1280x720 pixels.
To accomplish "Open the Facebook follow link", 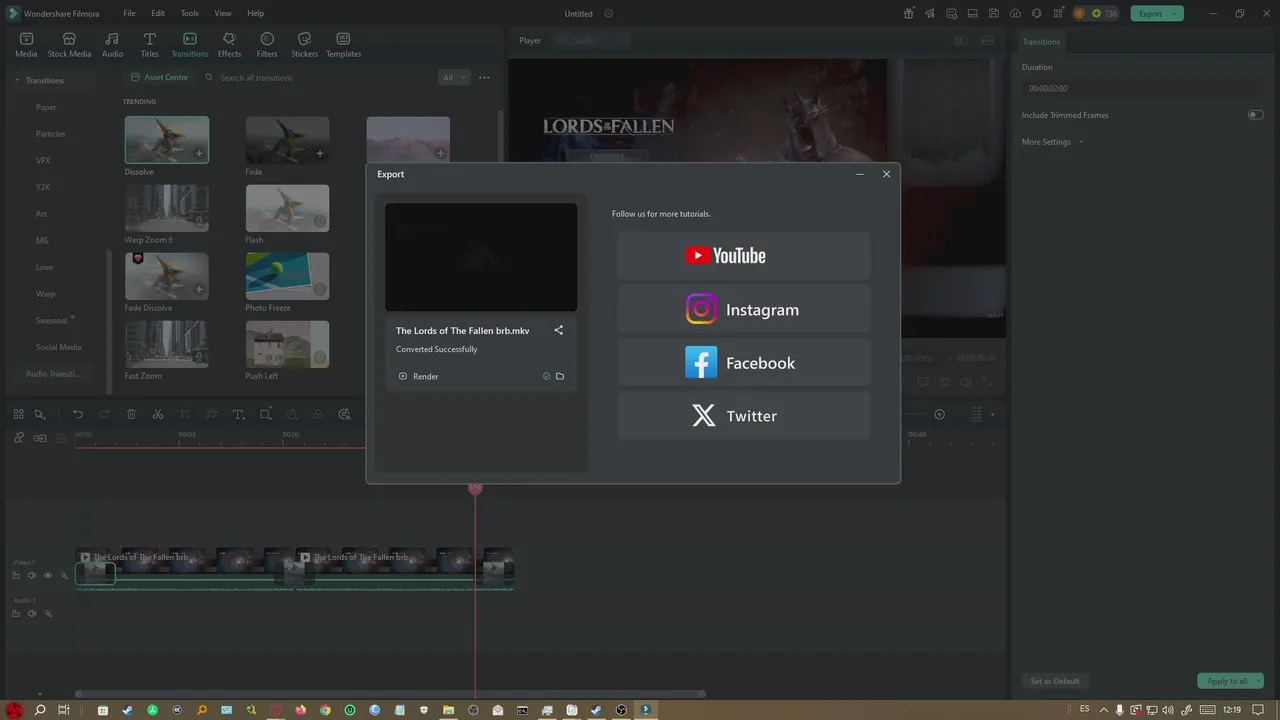I will [743, 362].
